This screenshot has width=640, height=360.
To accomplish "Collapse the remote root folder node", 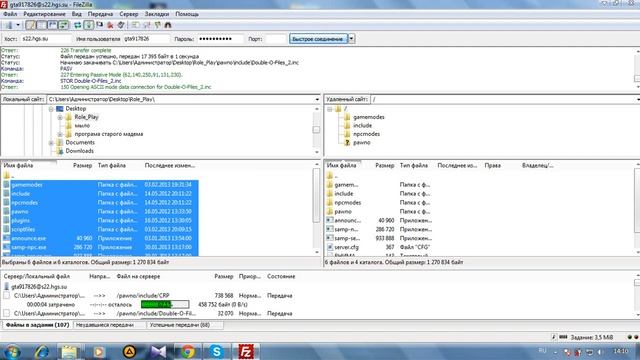I will pyautogui.click(x=329, y=109).
